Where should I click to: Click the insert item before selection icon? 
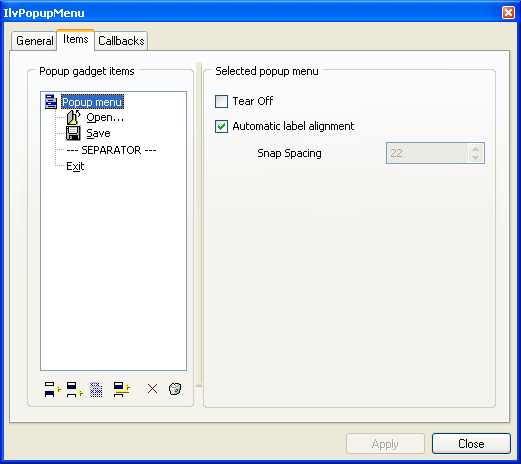[52, 389]
